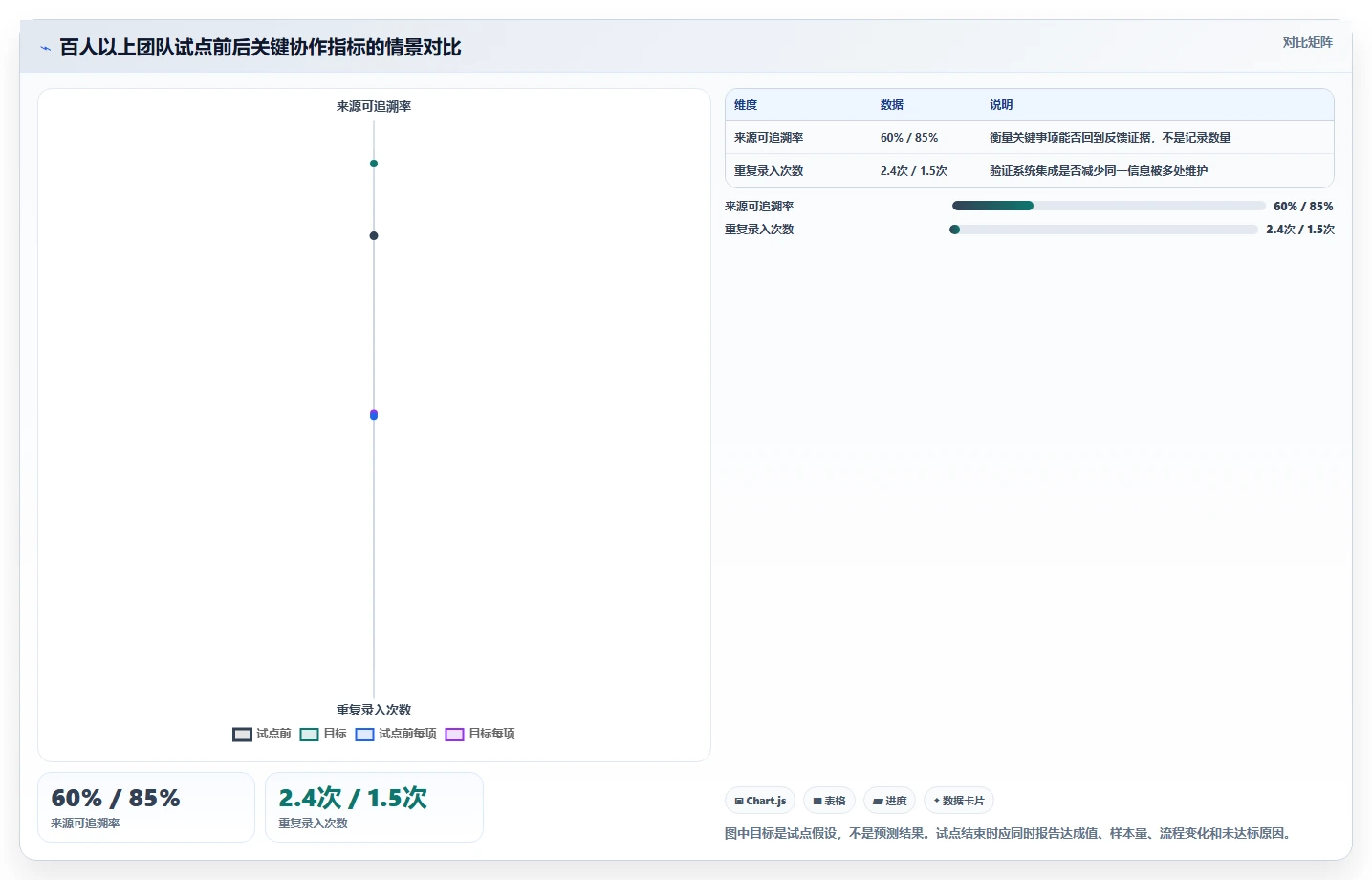Click the green data point on the chart
The width and height of the screenshot is (1372, 880).
coord(374,164)
